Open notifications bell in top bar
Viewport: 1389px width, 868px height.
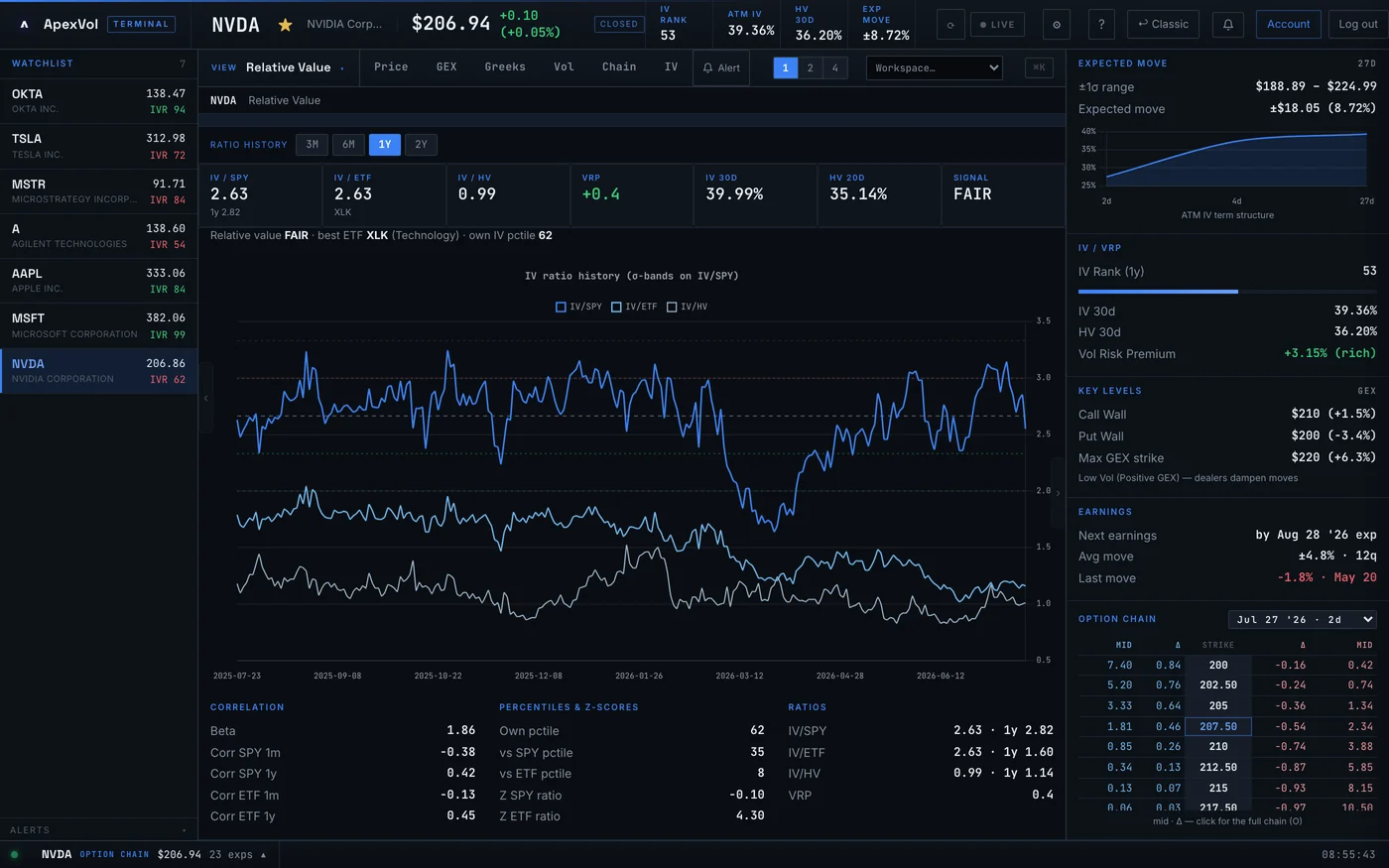[1227, 25]
